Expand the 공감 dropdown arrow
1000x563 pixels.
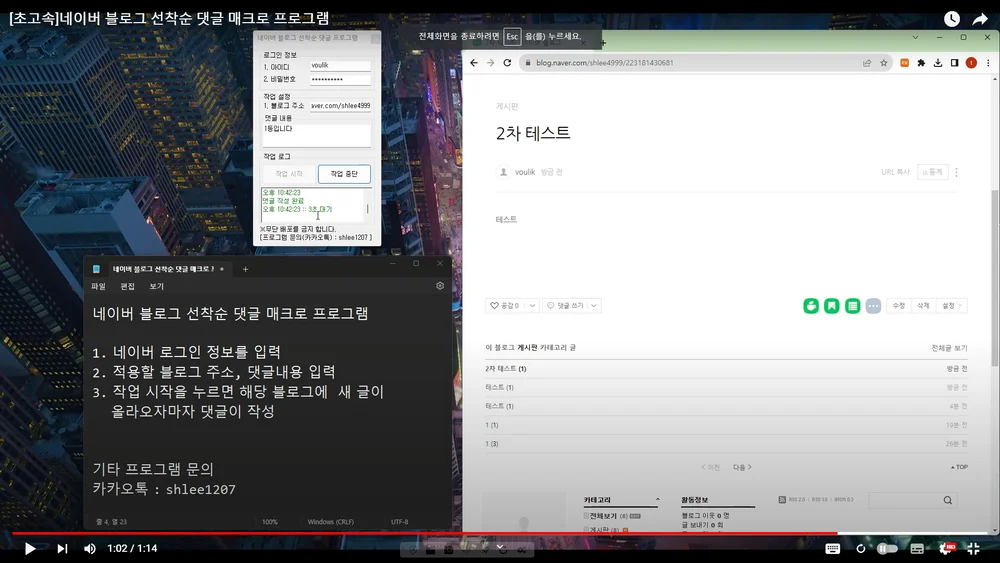pyautogui.click(x=532, y=305)
